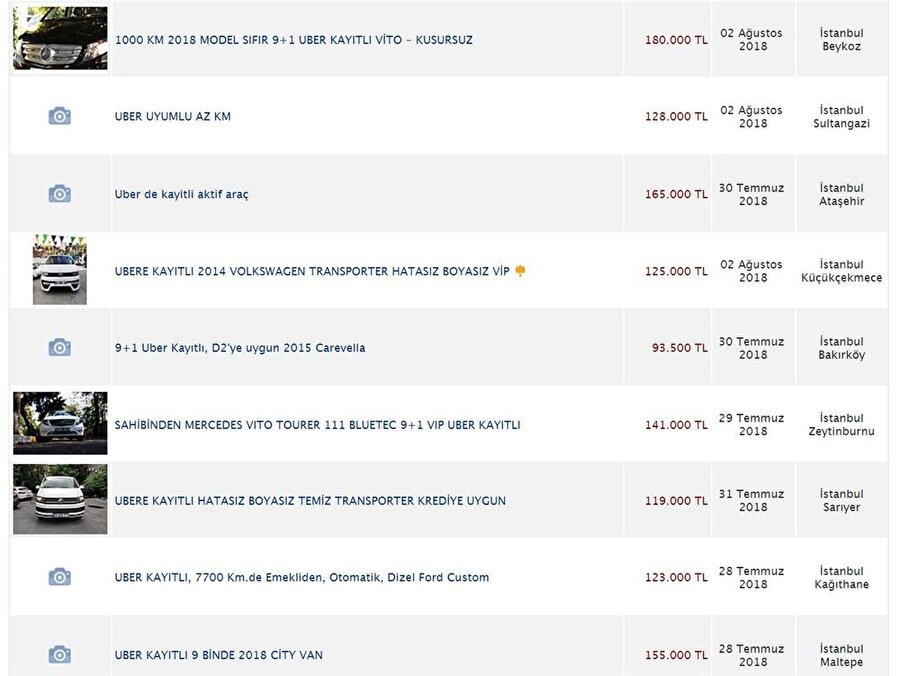Image resolution: width=900 pixels, height=676 pixels.
Task: Open 9+1 Uber Kayıtlı 2015 Carevella listing
Action: point(240,348)
